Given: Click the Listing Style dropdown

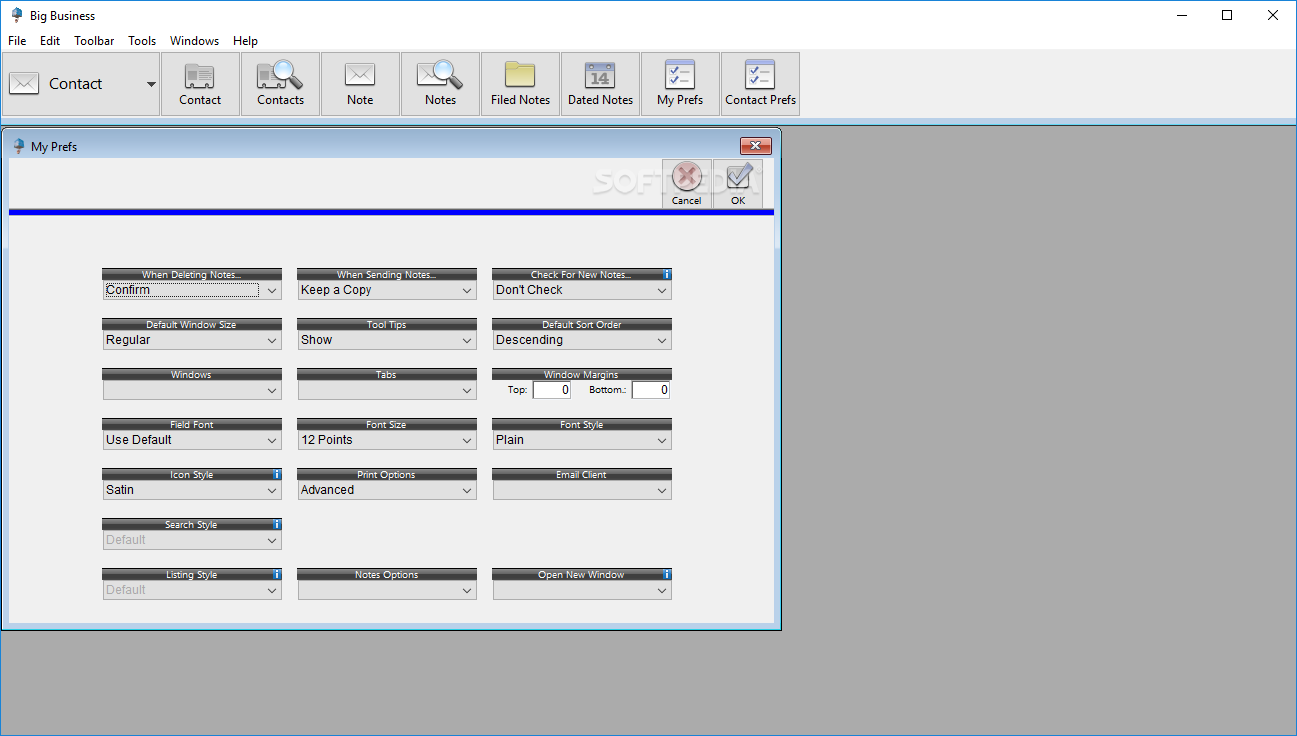Looking at the screenshot, I should 192,590.
